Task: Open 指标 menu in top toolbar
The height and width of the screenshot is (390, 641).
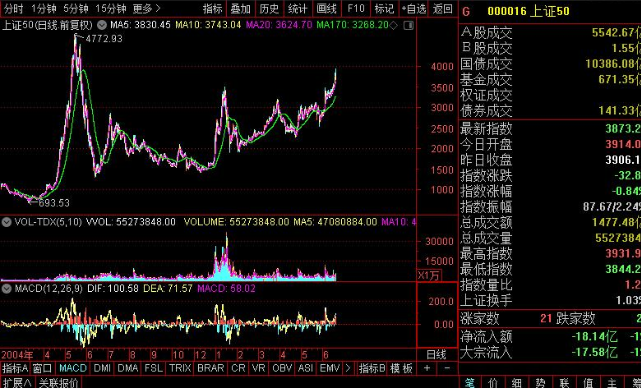Action: tap(213, 9)
